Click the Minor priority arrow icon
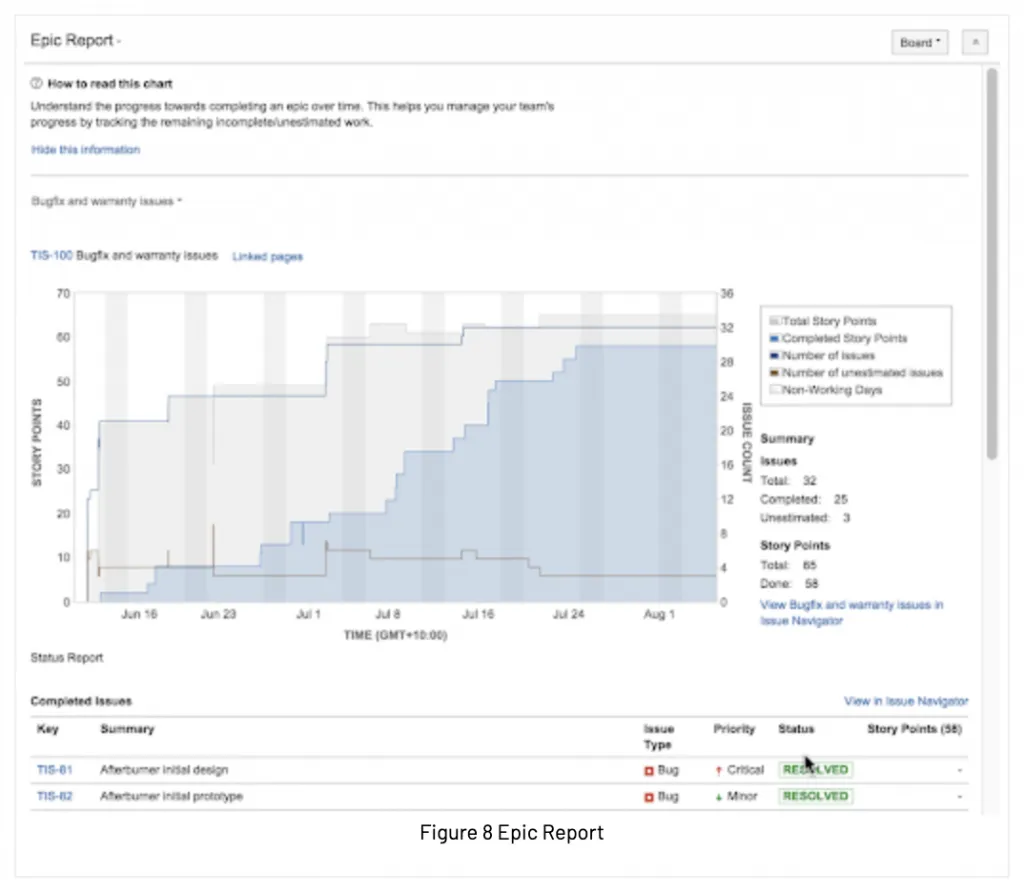The image size is (1024, 892). pos(718,797)
